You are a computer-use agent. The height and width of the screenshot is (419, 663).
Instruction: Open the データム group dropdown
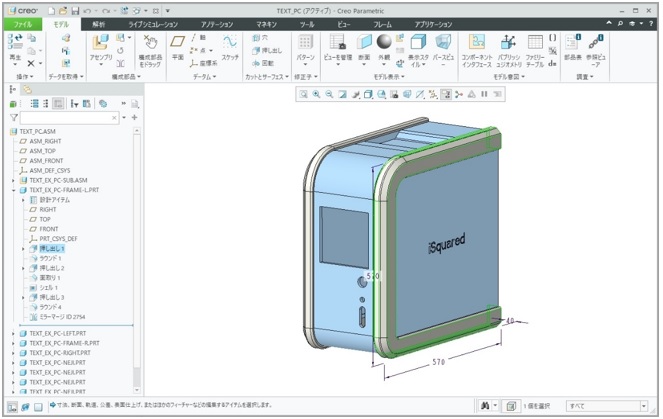[204, 77]
